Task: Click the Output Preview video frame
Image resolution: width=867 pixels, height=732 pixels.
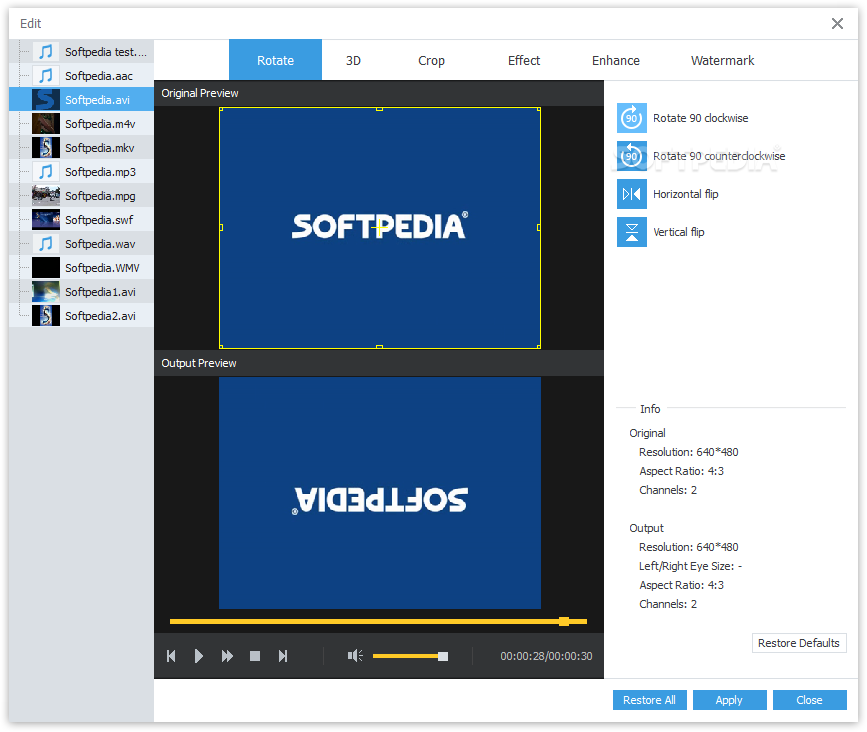Action: 380,493
